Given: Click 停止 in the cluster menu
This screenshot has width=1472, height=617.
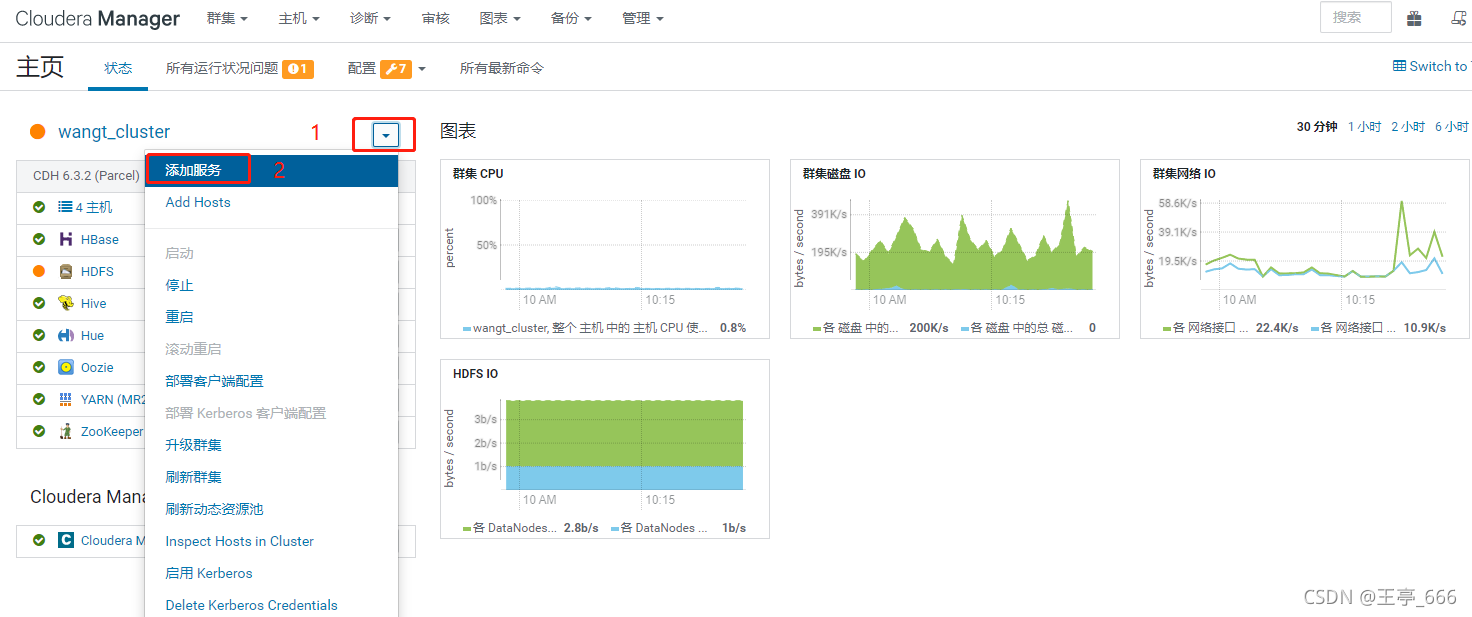Looking at the screenshot, I should point(179,285).
